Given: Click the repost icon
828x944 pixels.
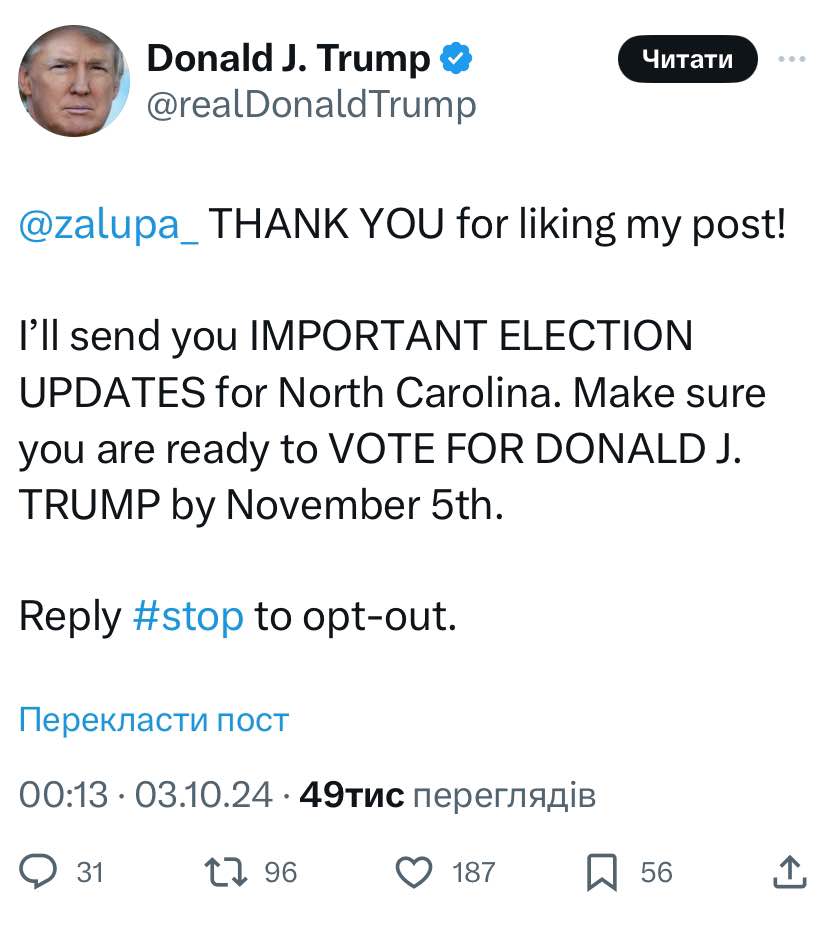Looking at the screenshot, I should coord(224,871).
